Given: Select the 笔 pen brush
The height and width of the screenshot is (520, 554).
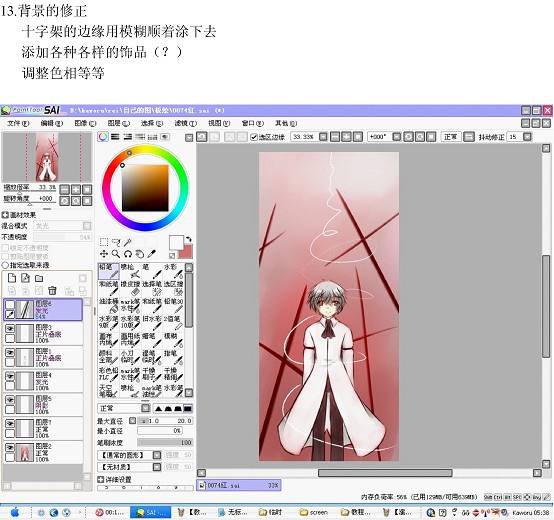Looking at the screenshot, I should (152, 271).
